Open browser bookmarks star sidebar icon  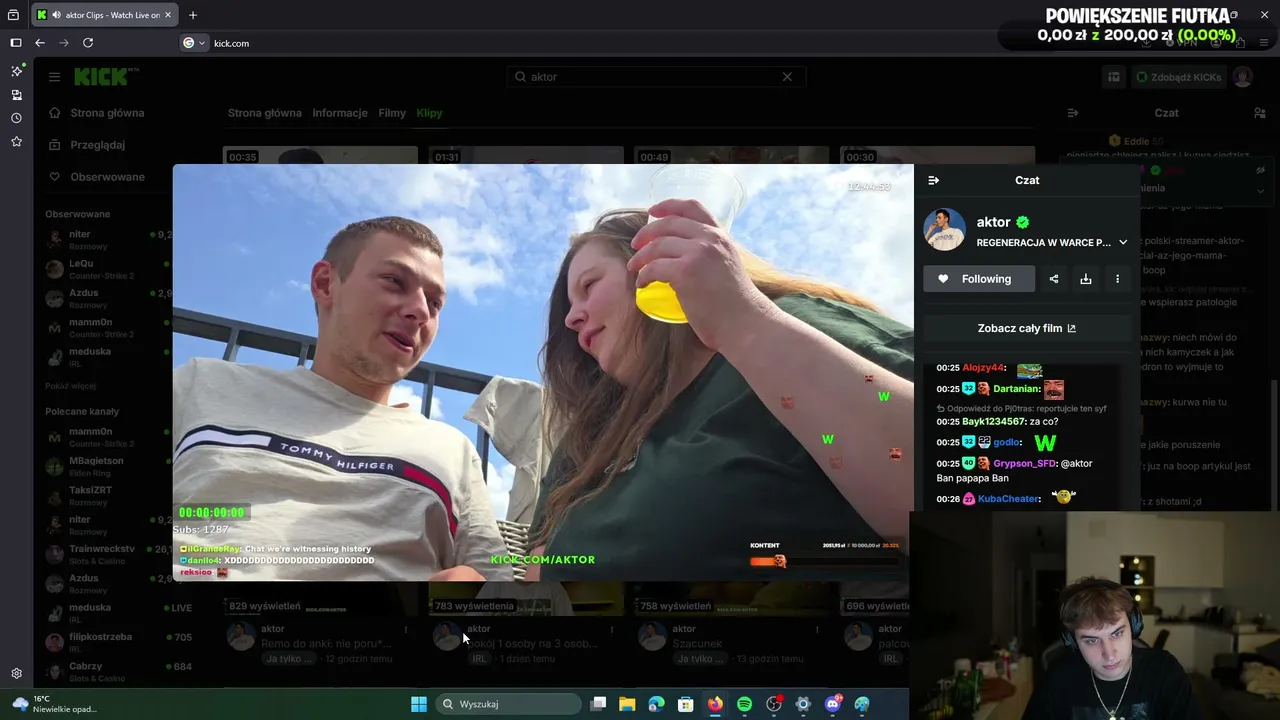point(16,142)
